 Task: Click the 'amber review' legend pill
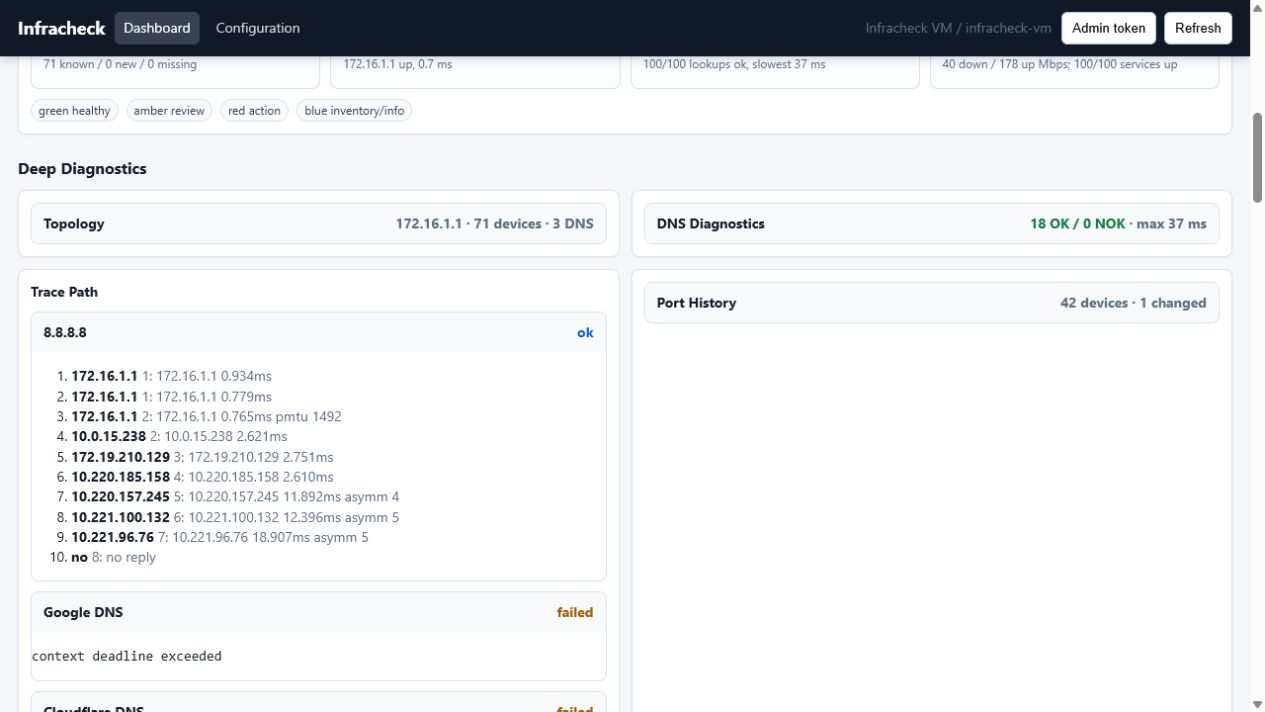169,111
